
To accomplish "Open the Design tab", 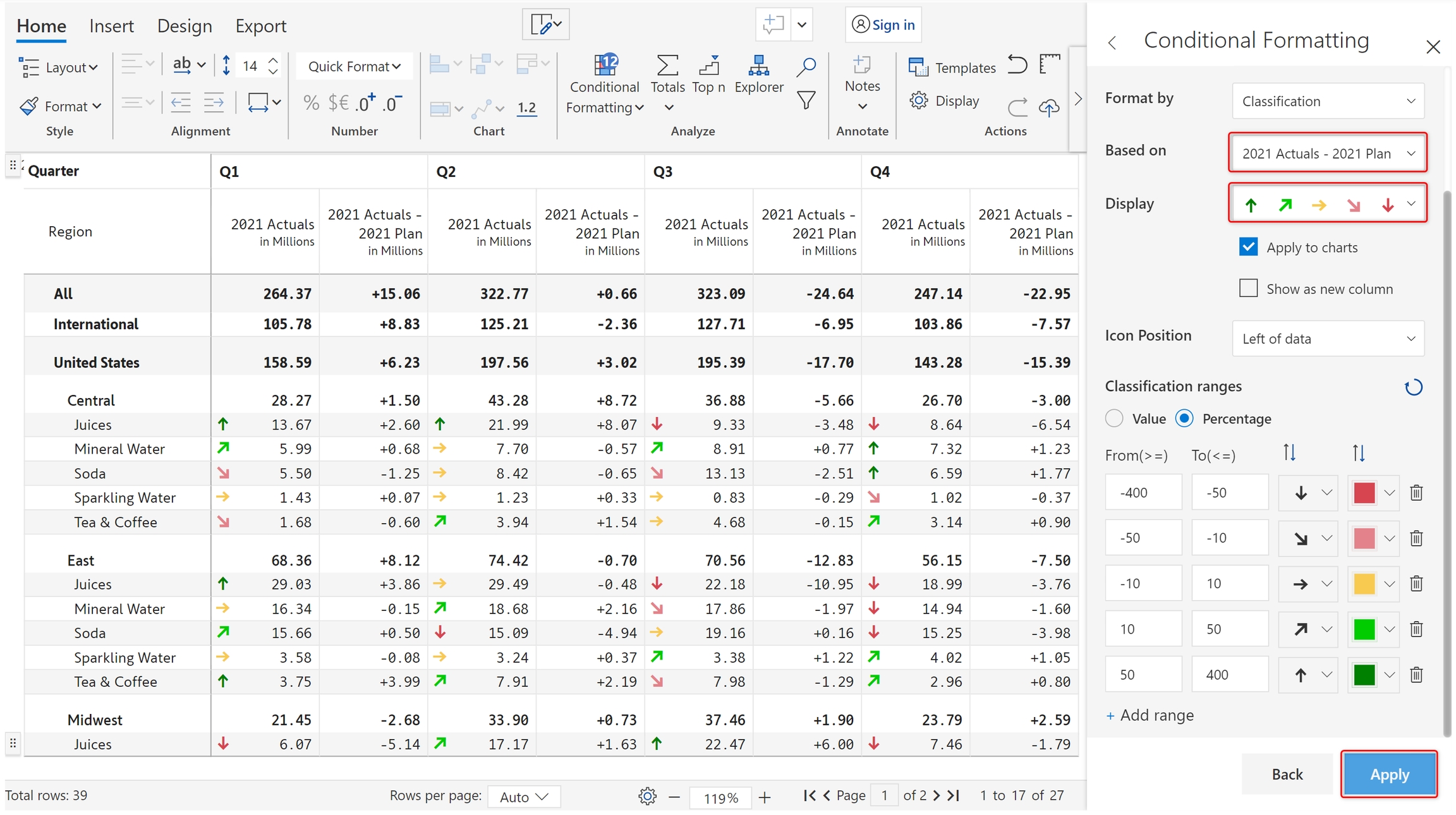I will pos(185,26).
